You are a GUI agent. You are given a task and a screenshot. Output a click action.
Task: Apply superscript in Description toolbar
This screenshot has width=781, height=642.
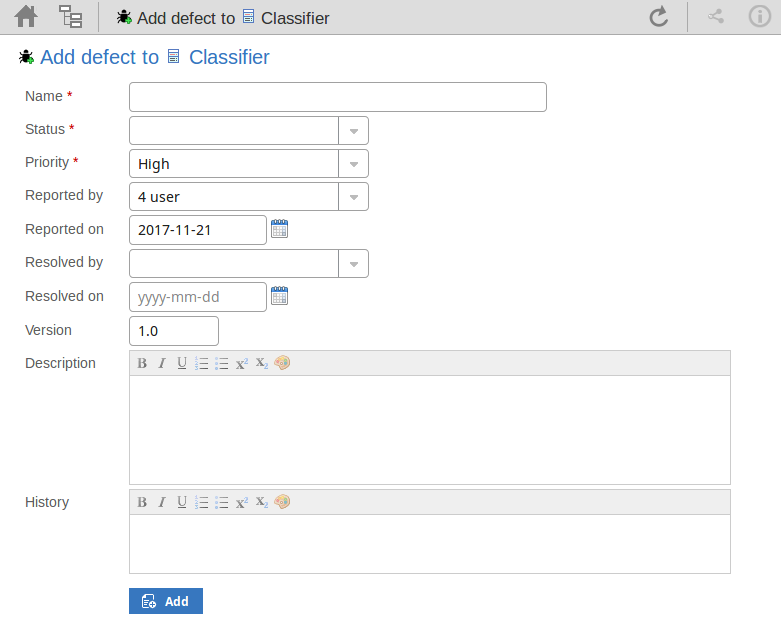[x=242, y=363]
